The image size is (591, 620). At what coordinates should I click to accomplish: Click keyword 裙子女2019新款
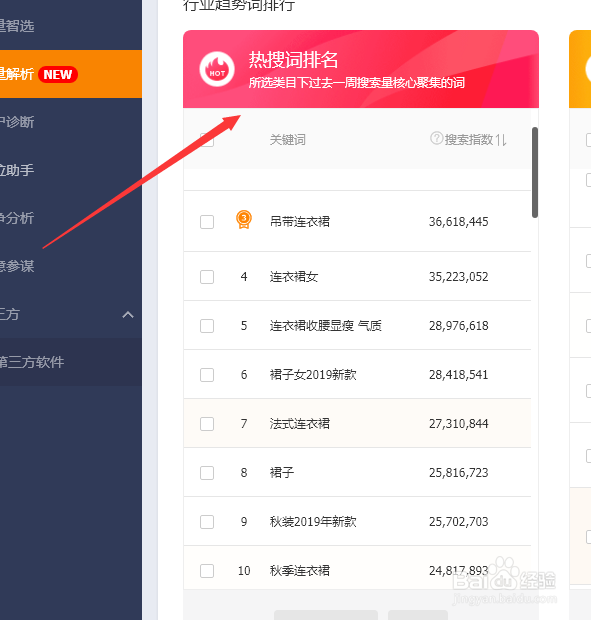pyautogui.click(x=313, y=374)
